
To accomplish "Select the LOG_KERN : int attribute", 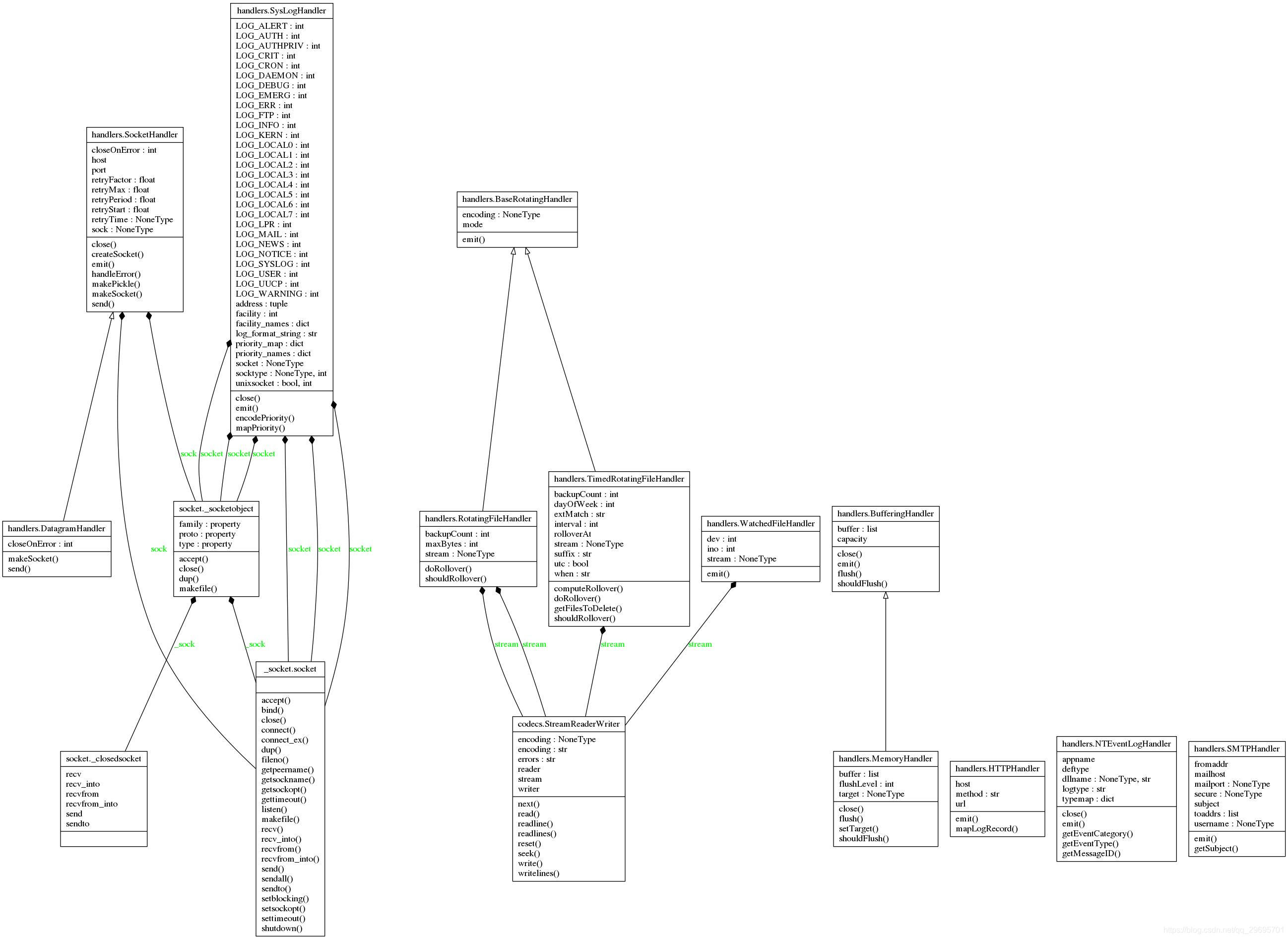I will [x=268, y=135].
